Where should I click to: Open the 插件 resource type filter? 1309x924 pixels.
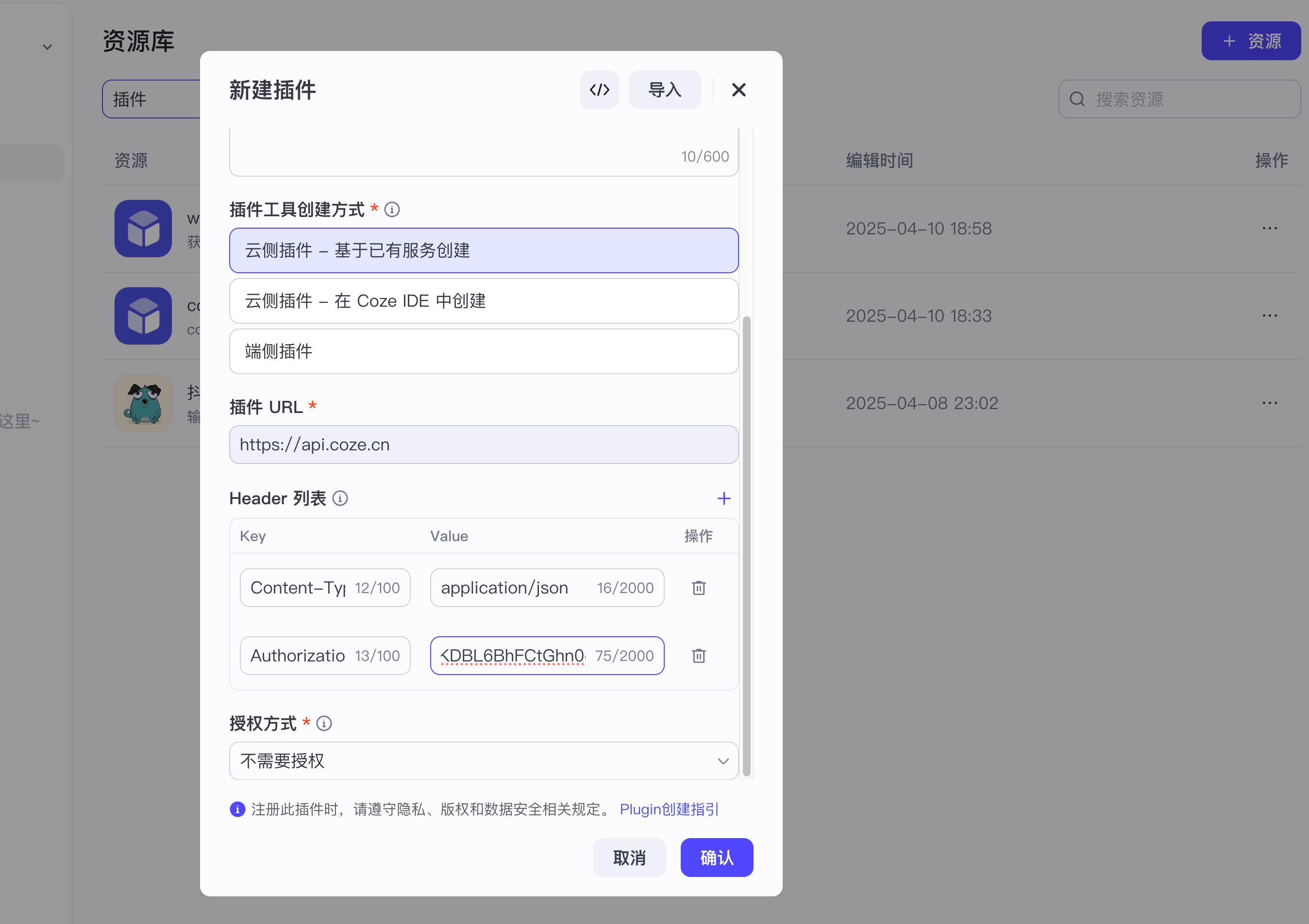(151, 99)
